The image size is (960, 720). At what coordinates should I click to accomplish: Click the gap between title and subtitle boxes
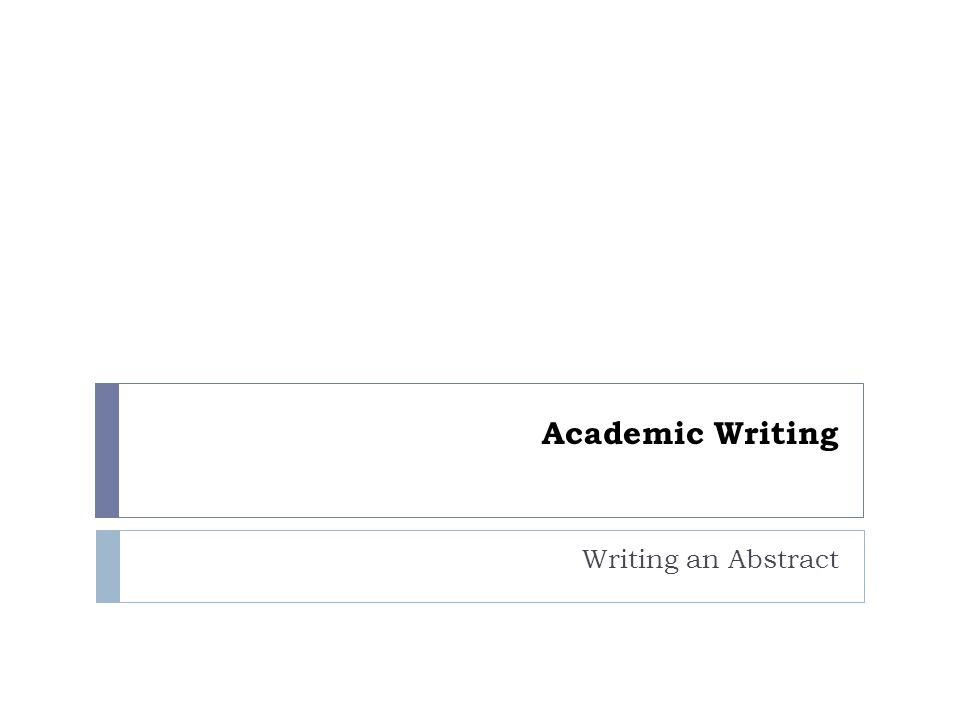point(480,524)
